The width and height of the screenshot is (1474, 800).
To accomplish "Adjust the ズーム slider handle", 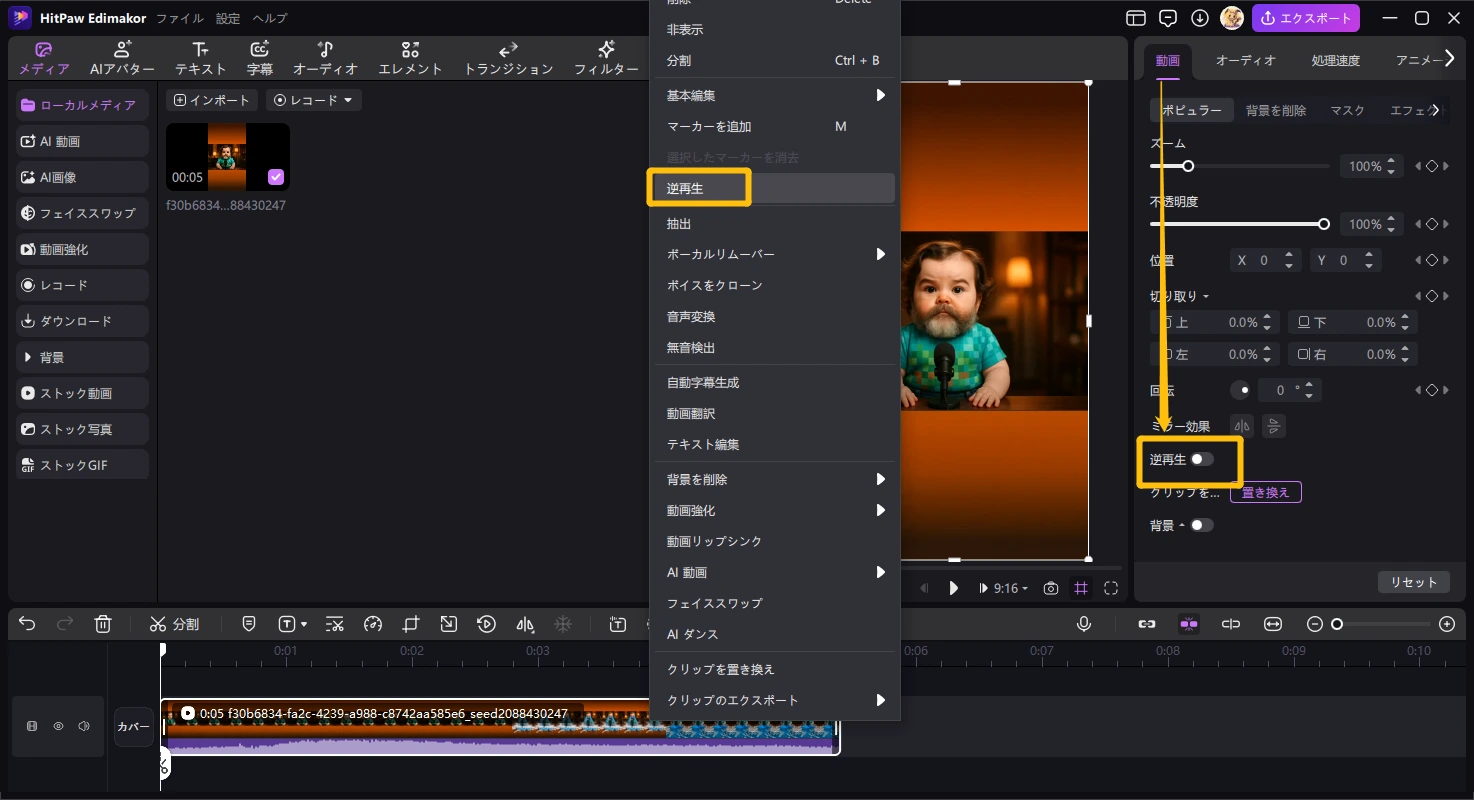I will click(1188, 166).
